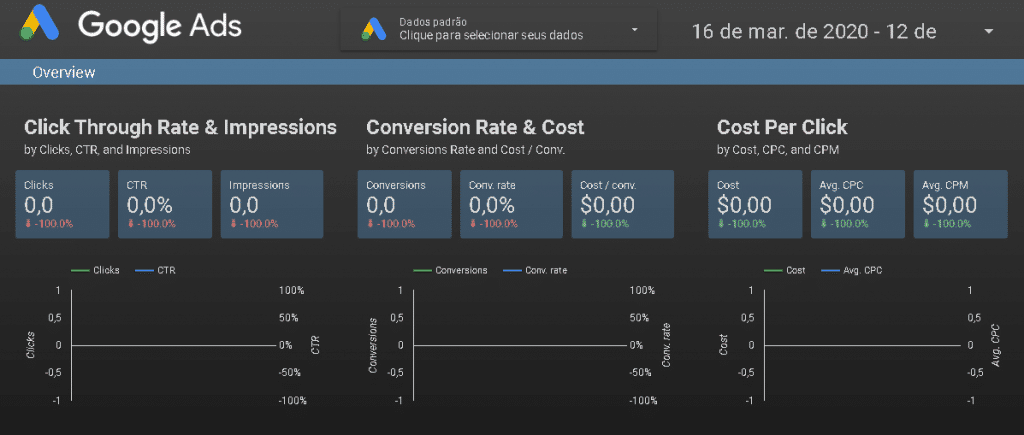This screenshot has height=435, width=1024.
Task: Click the Avg. CPC legend entry
Action: point(853,270)
